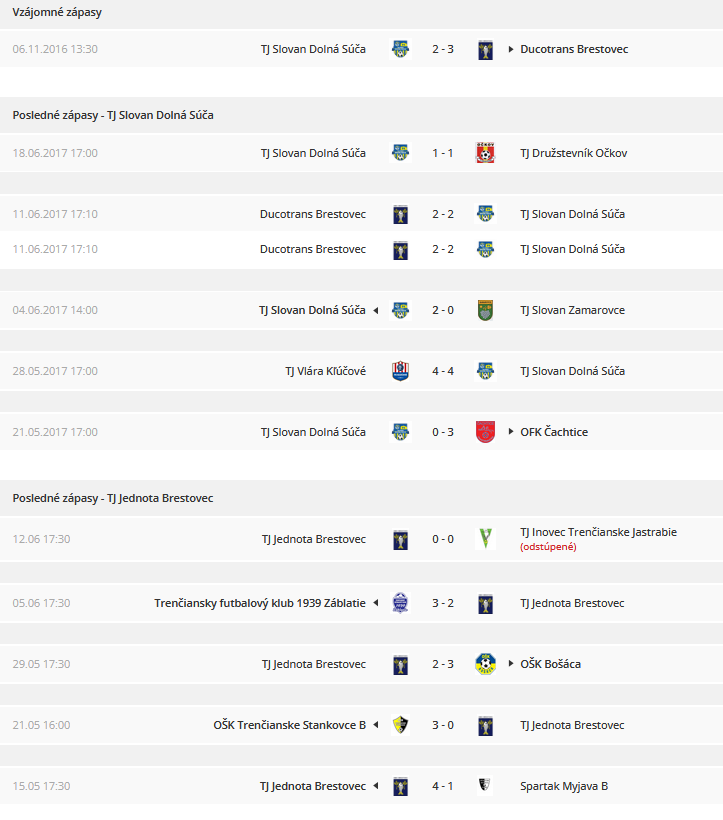This screenshot has height=820, width=723.
Task: Open OFK Čachtice team link
Action: click(554, 432)
